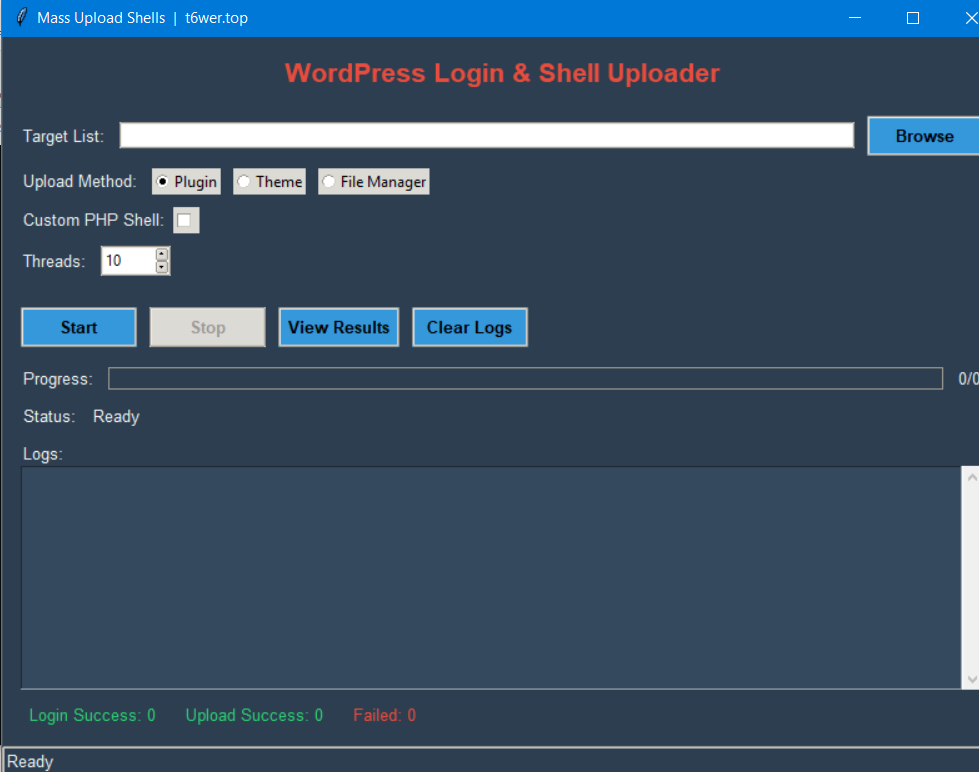Click the red 'WordPress Login & Shell Uploader' heading
Screen dimensions: 979x772
click(503, 73)
